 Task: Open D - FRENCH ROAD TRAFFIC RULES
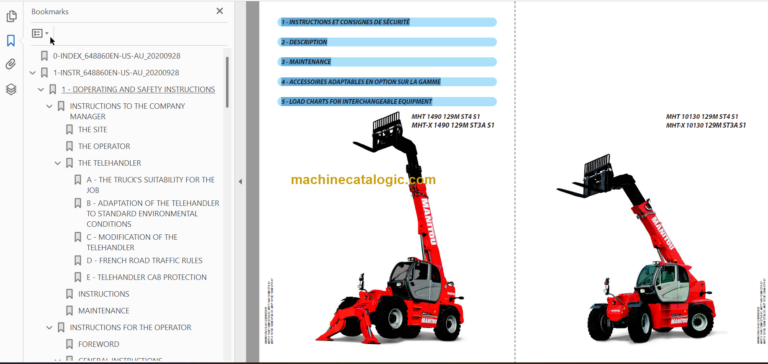coord(144,261)
